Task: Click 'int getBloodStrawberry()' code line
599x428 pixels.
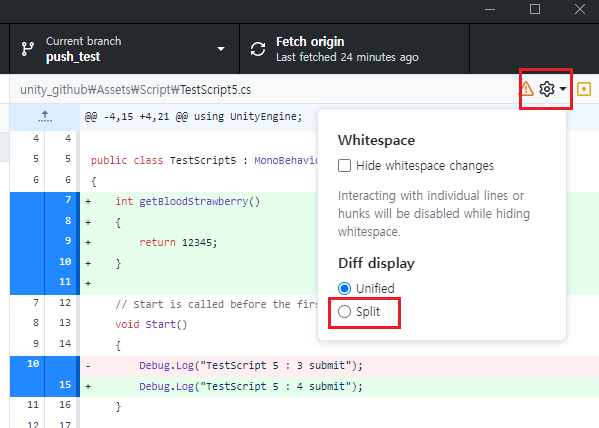Action: click(188, 201)
